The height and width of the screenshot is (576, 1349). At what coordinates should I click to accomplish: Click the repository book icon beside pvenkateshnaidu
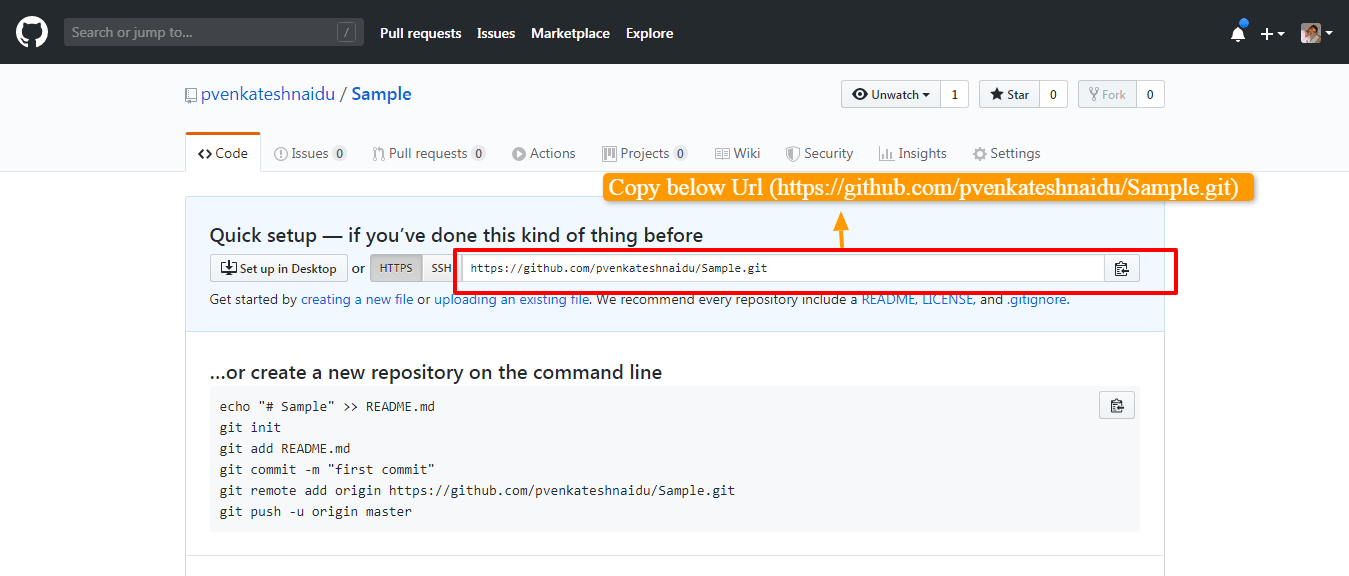(190, 93)
